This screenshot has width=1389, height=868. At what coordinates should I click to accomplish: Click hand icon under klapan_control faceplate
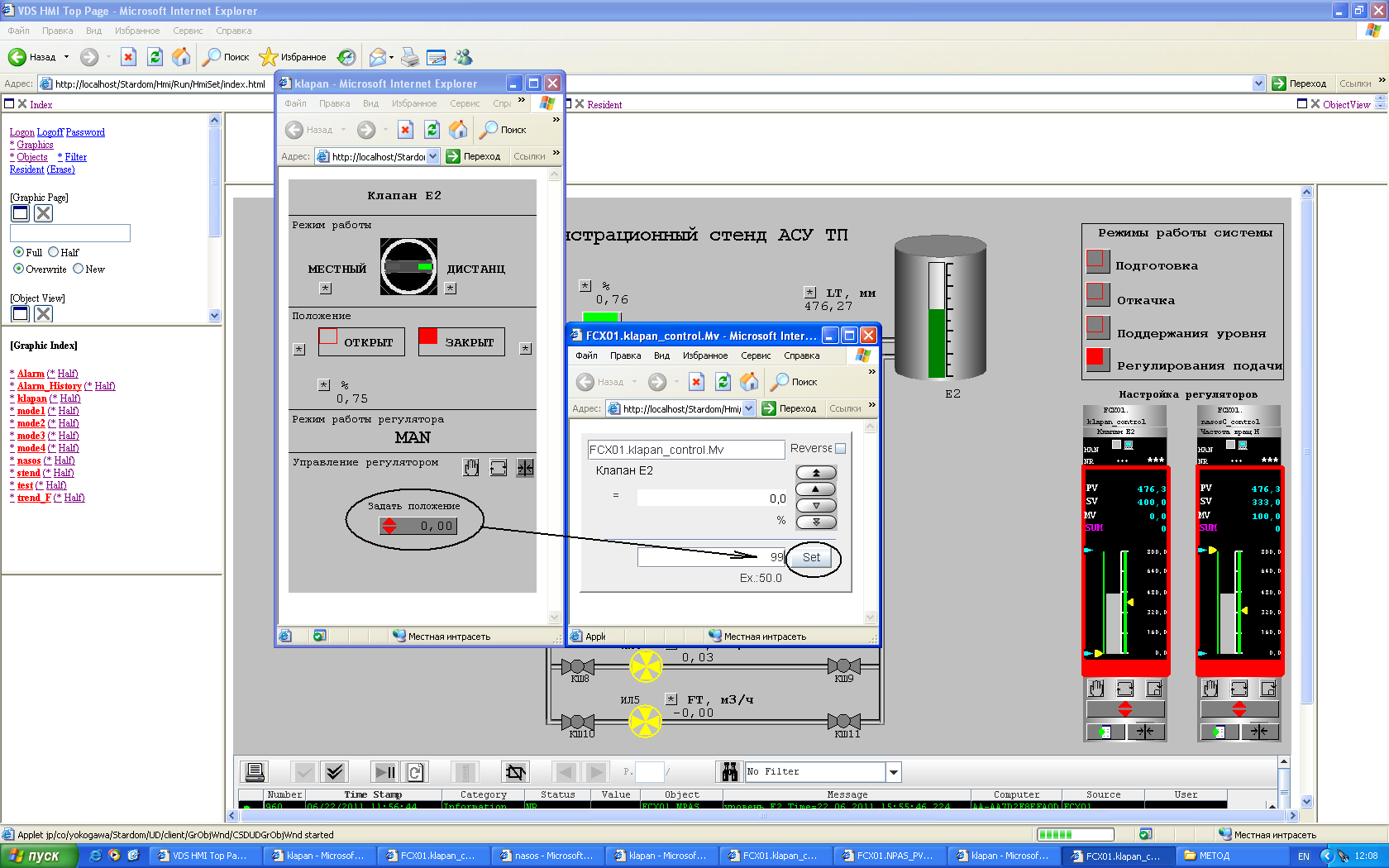click(x=1096, y=689)
